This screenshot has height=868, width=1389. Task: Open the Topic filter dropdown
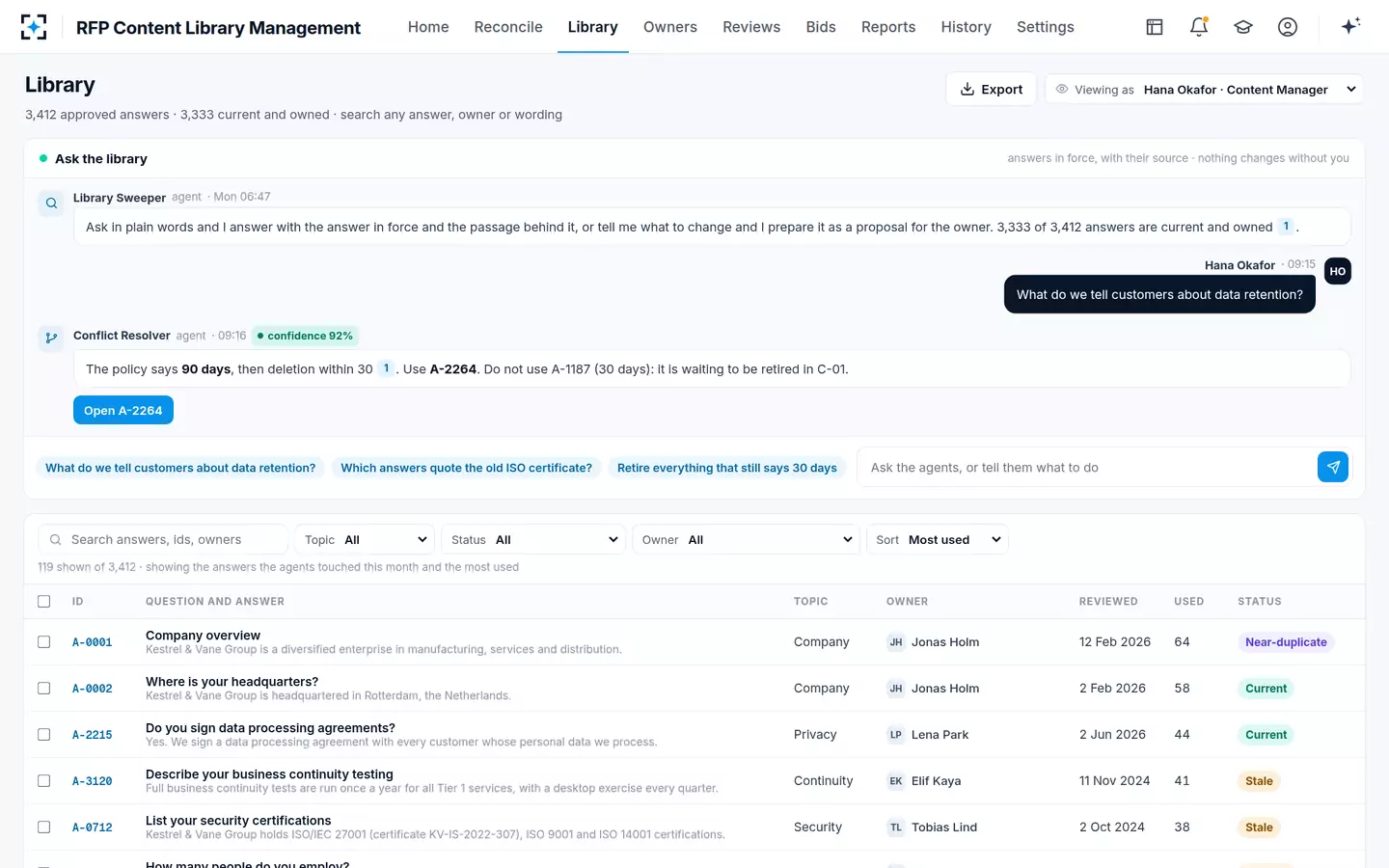(x=365, y=539)
